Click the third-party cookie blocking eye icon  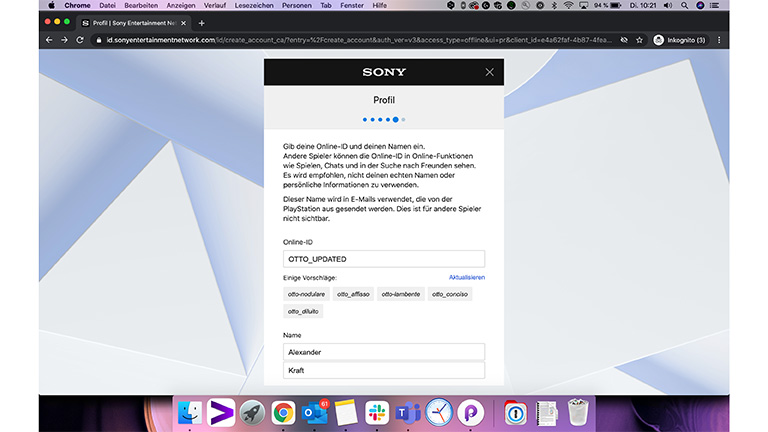coord(624,40)
